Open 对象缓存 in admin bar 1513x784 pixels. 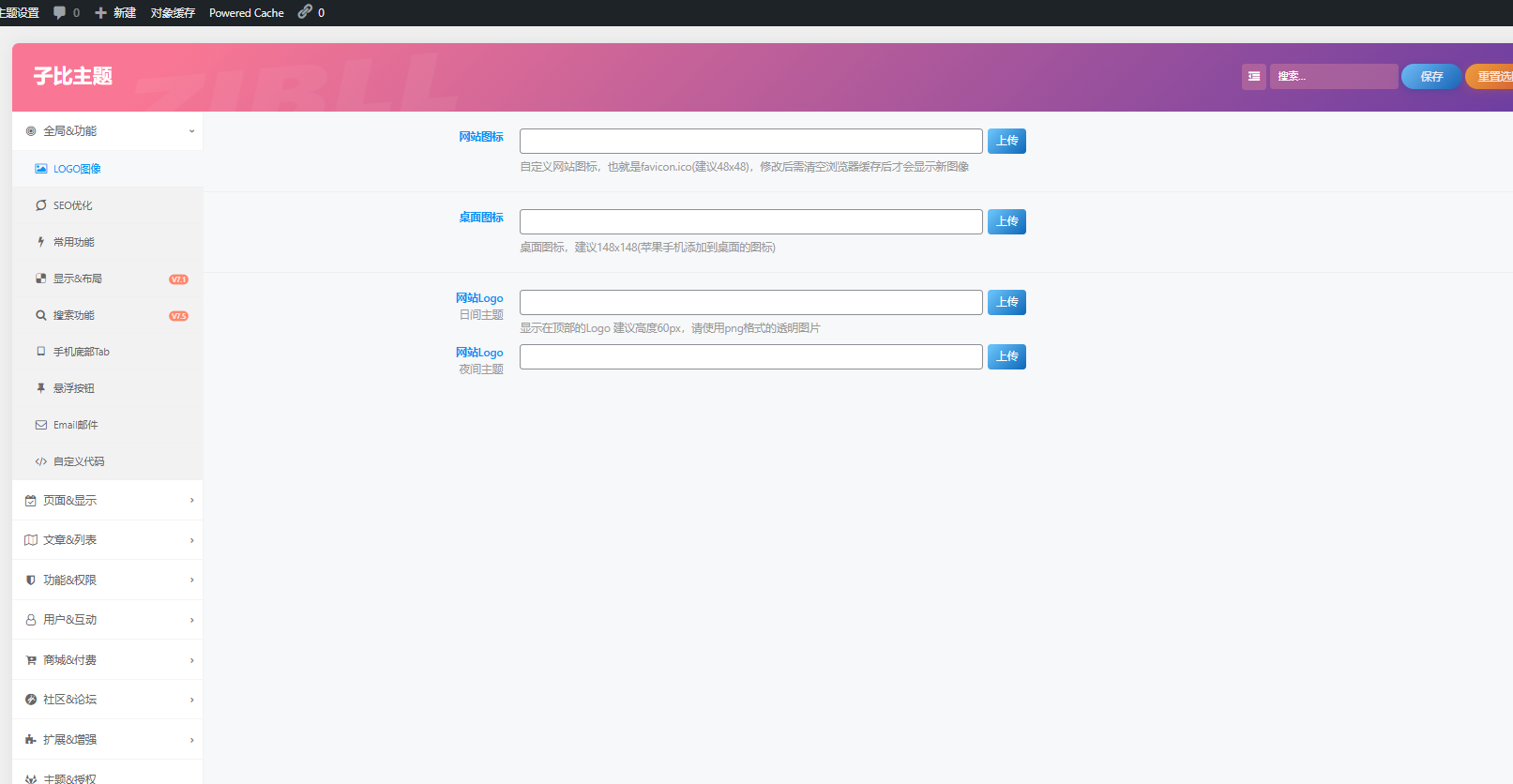point(173,13)
